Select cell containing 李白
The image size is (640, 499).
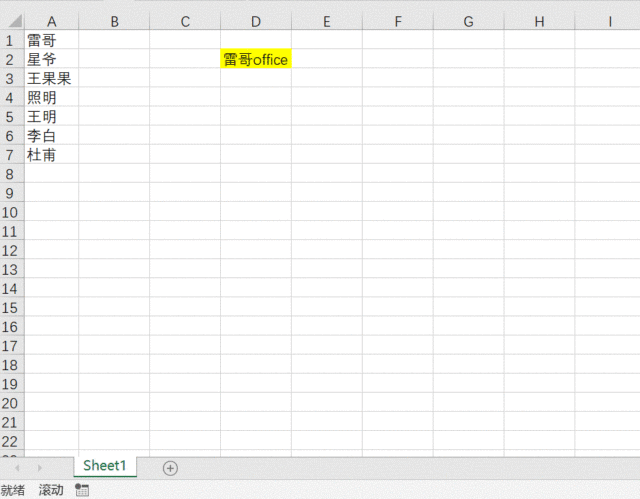point(51,135)
